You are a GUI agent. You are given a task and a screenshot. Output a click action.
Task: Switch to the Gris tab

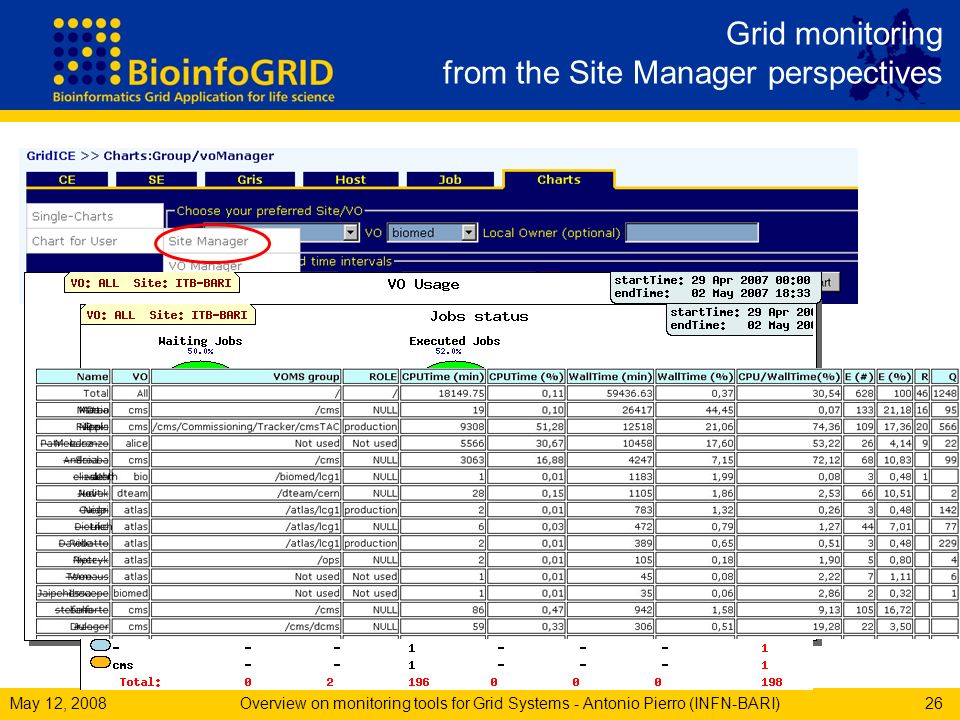250,179
